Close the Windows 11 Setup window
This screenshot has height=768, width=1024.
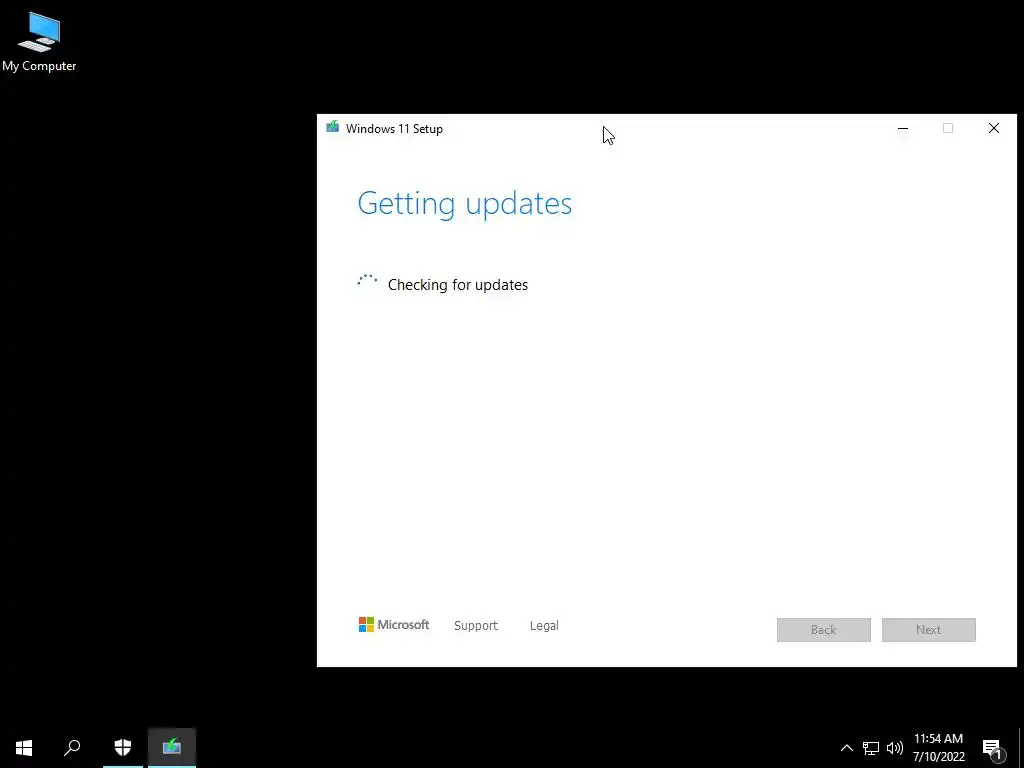click(994, 129)
